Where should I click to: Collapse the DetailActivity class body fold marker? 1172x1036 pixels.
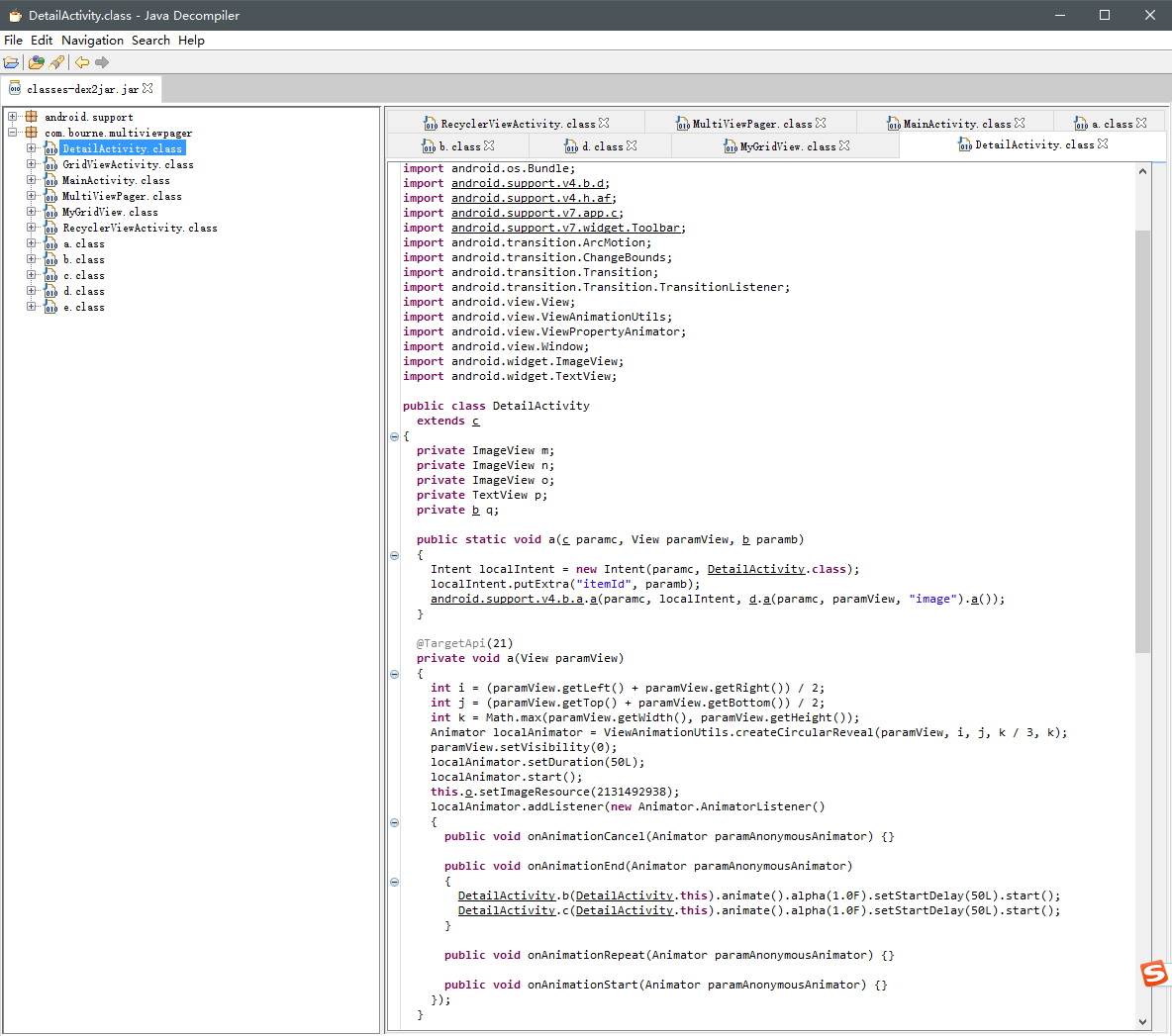click(395, 437)
